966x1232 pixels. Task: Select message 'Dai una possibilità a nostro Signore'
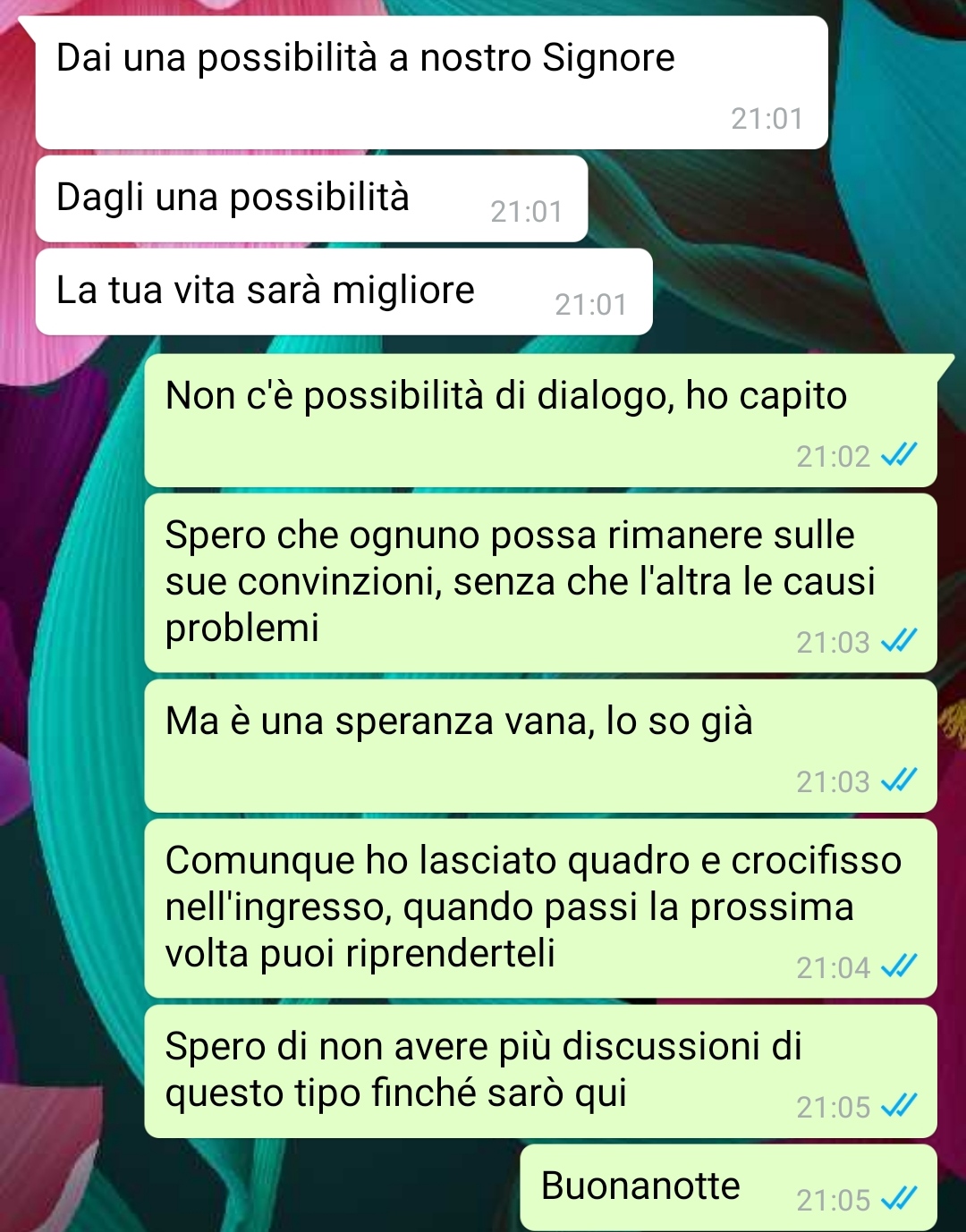[431, 82]
